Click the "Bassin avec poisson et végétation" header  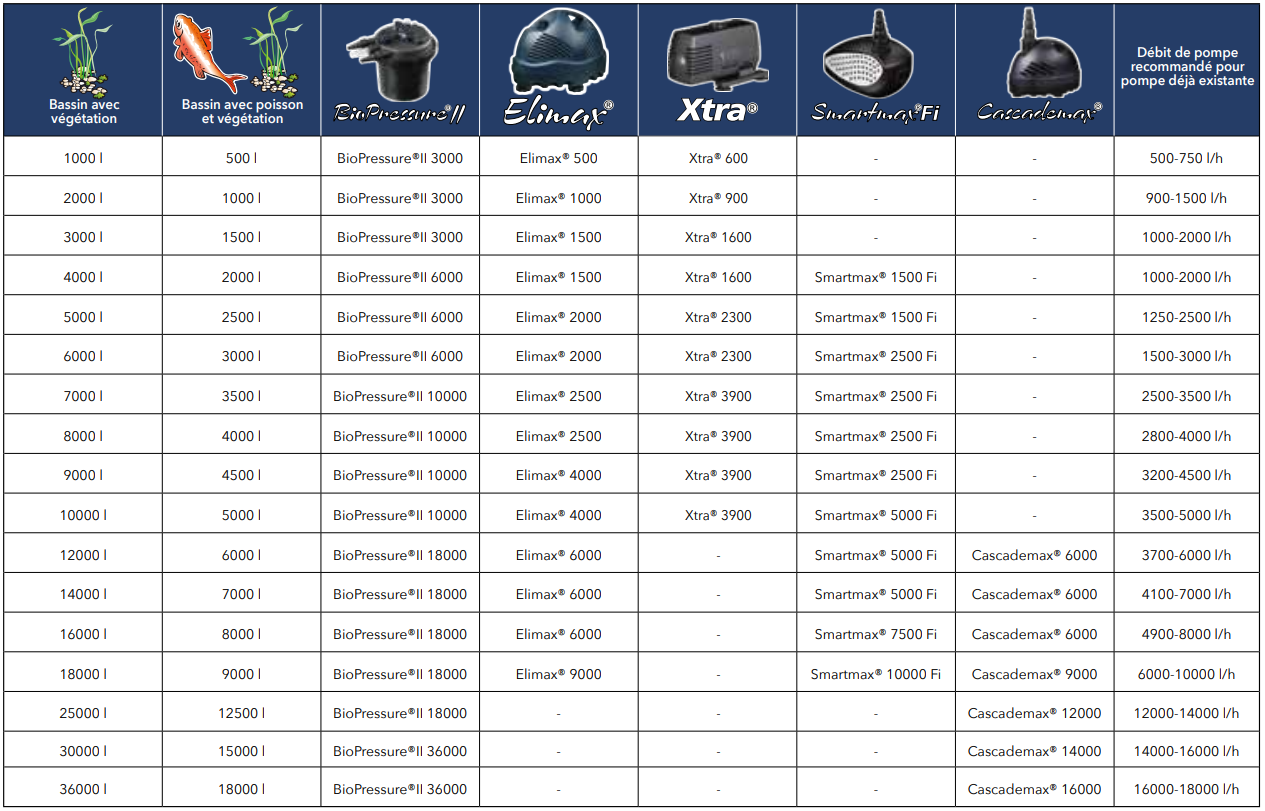(242, 112)
